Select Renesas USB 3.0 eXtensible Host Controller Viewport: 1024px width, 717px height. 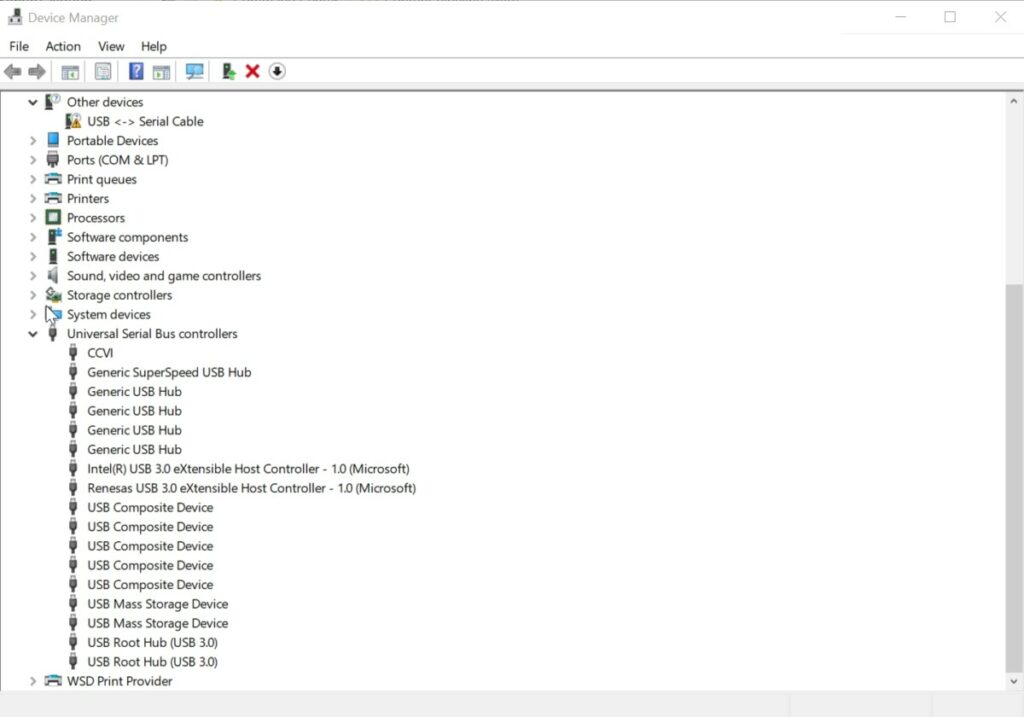[x=251, y=488]
